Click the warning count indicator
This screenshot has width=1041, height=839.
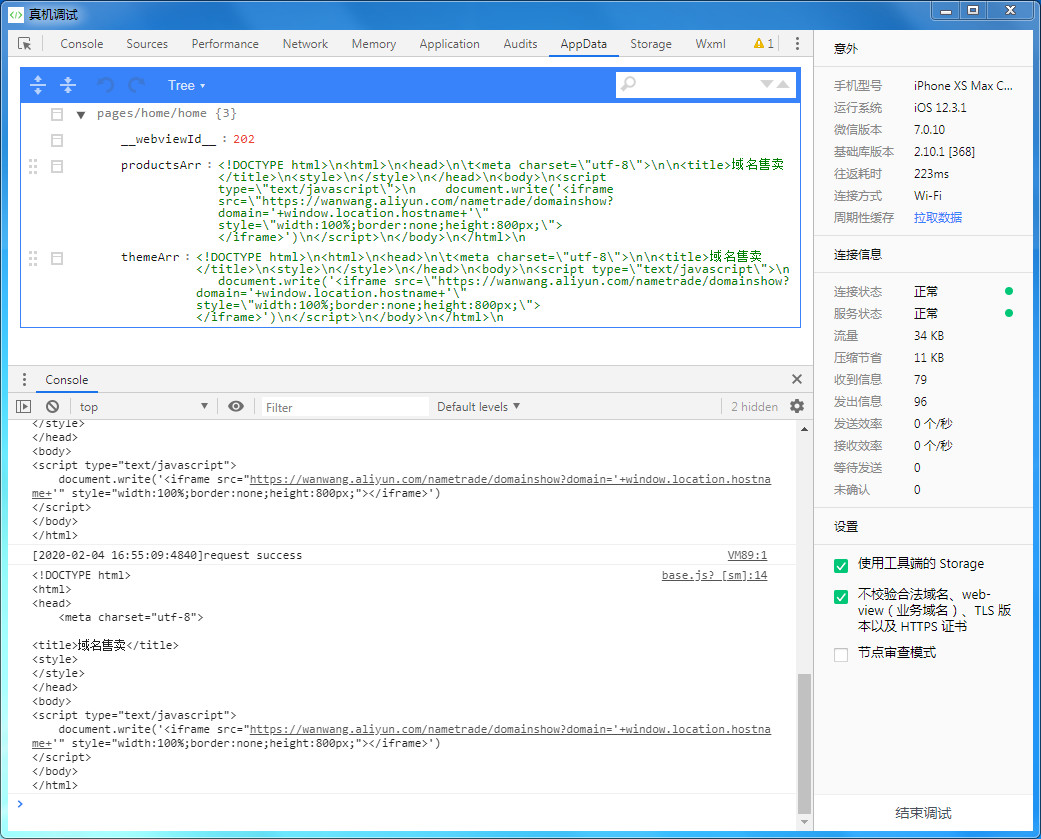tap(763, 44)
